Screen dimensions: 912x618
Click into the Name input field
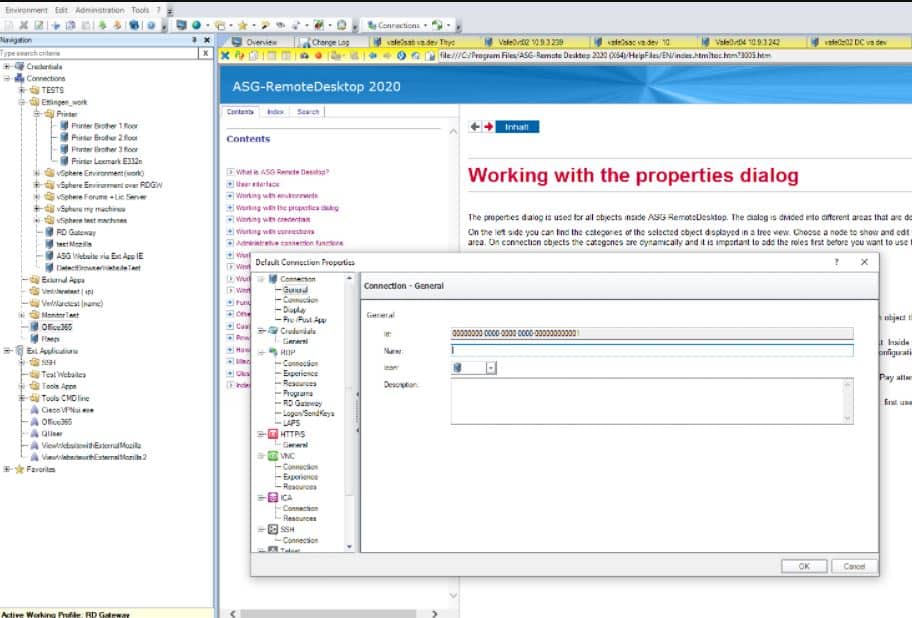coord(651,351)
